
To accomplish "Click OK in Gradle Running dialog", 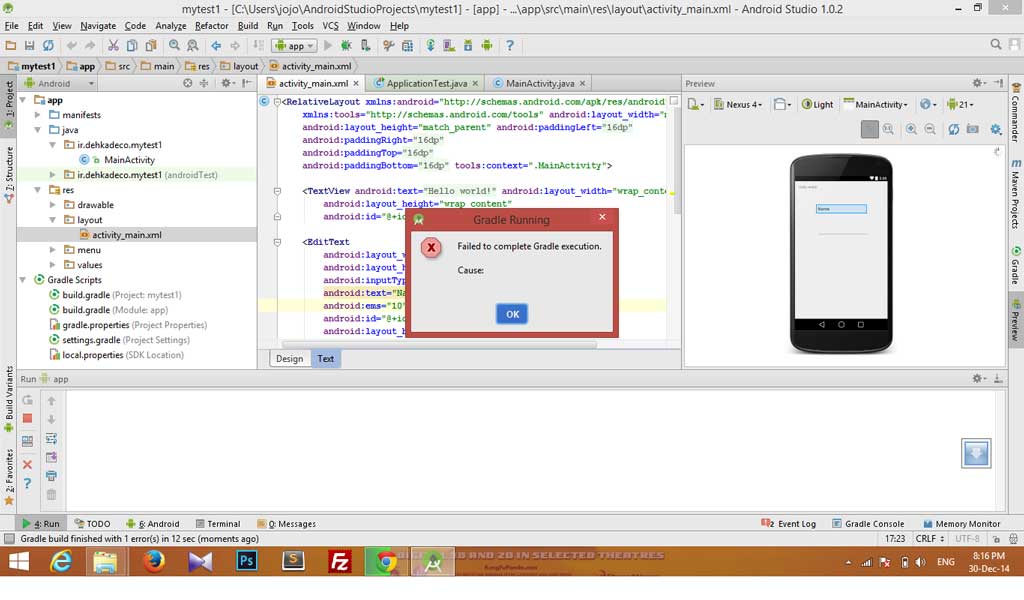I will 512,314.
